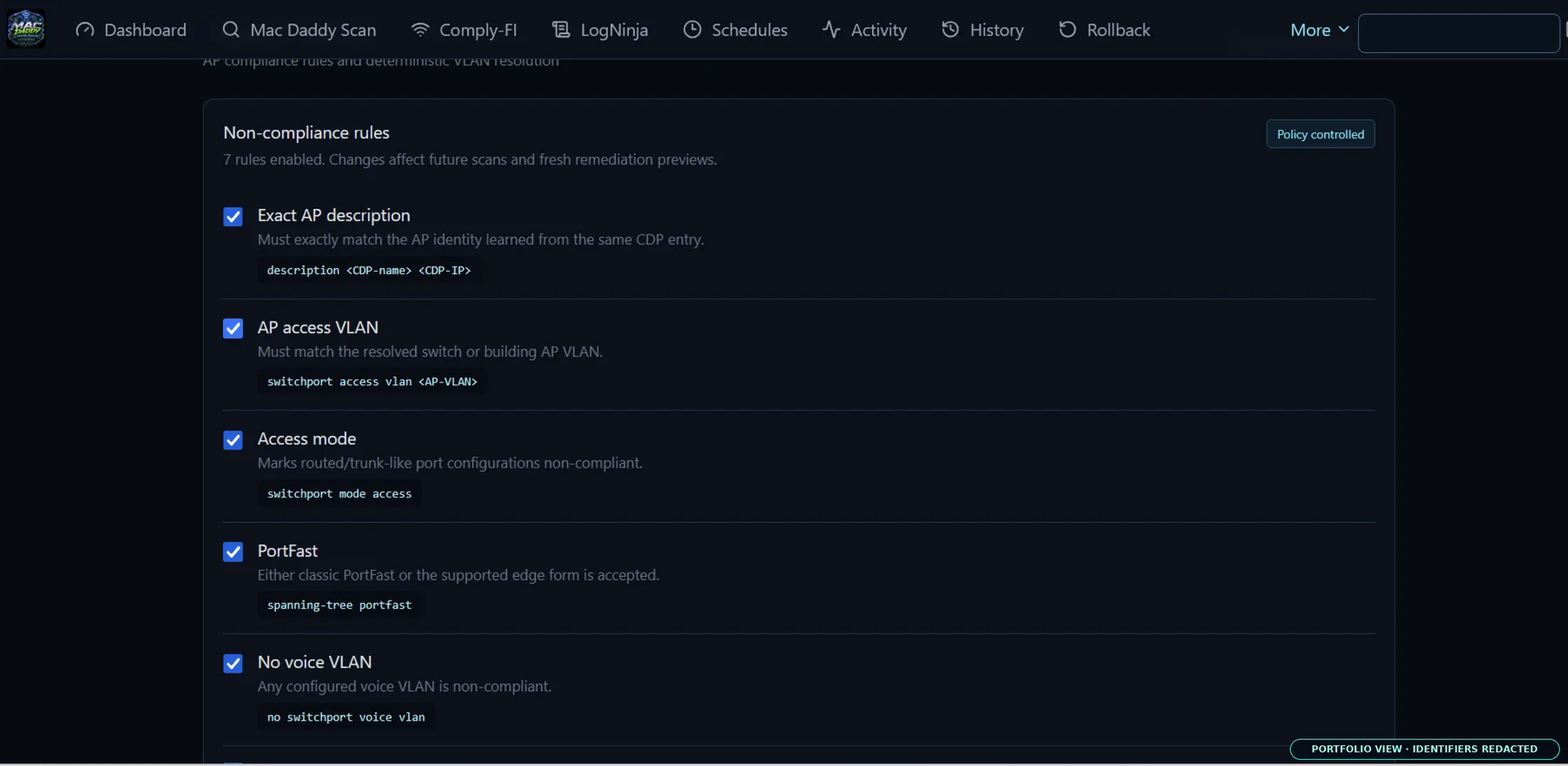
Task: Uncheck the No voice VLAN rule
Action: pyautogui.click(x=233, y=663)
